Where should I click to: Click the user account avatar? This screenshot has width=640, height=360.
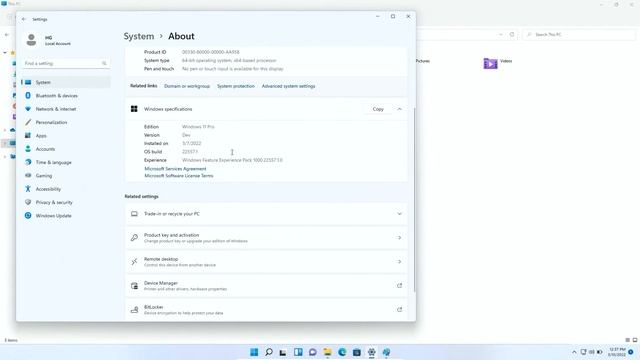[x=31, y=40]
